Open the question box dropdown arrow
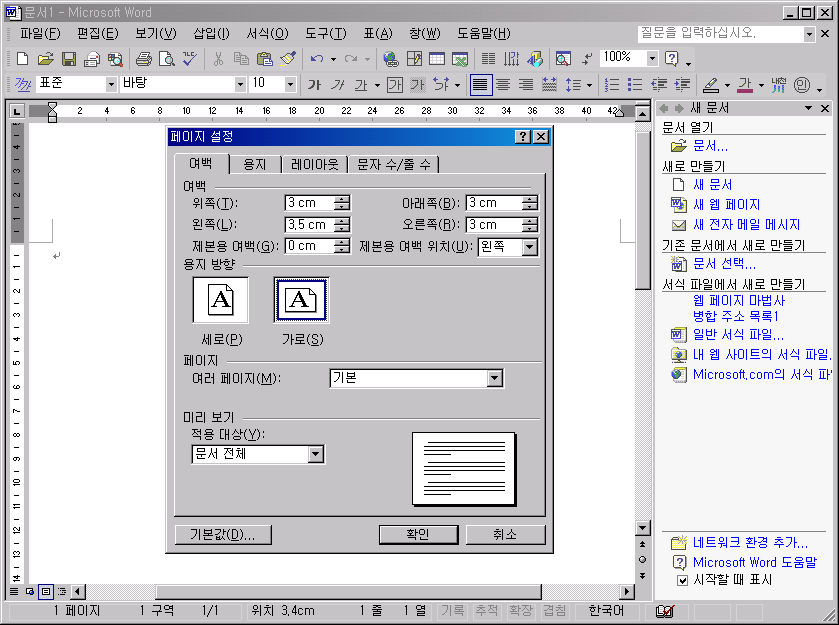This screenshot has width=839, height=625. pos(809,34)
